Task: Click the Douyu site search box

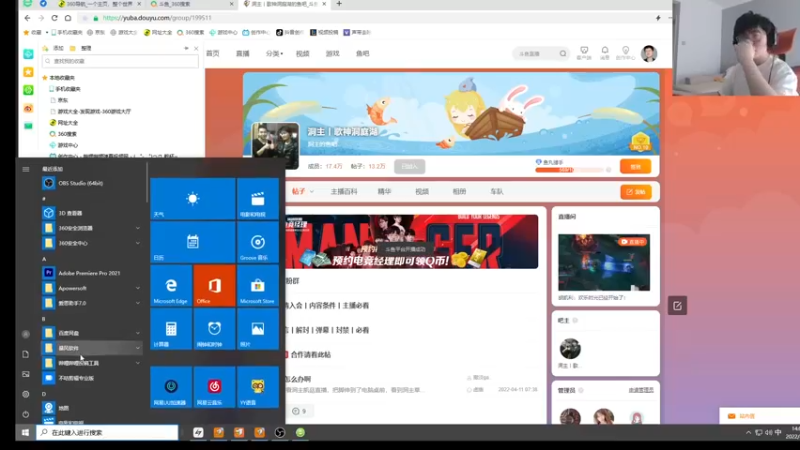Action: point(541,54)
